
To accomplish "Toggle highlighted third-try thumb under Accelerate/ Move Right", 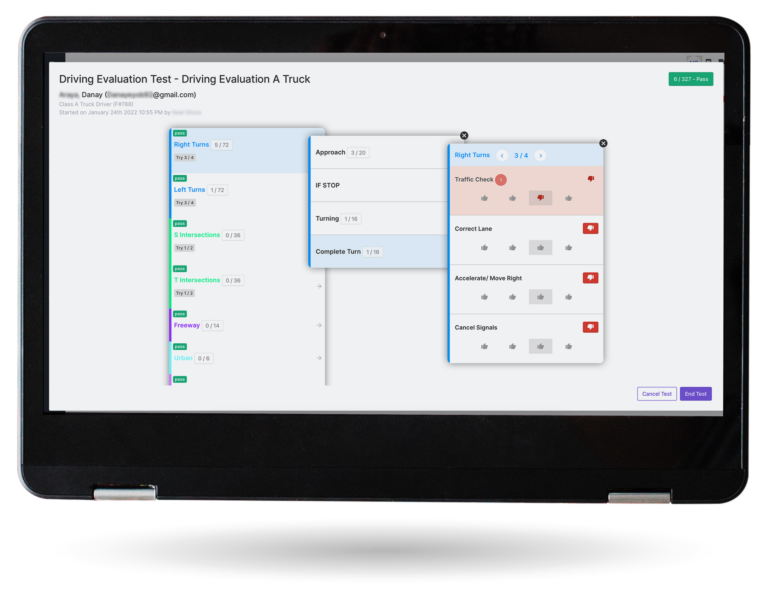I will [x=540, y=297].
